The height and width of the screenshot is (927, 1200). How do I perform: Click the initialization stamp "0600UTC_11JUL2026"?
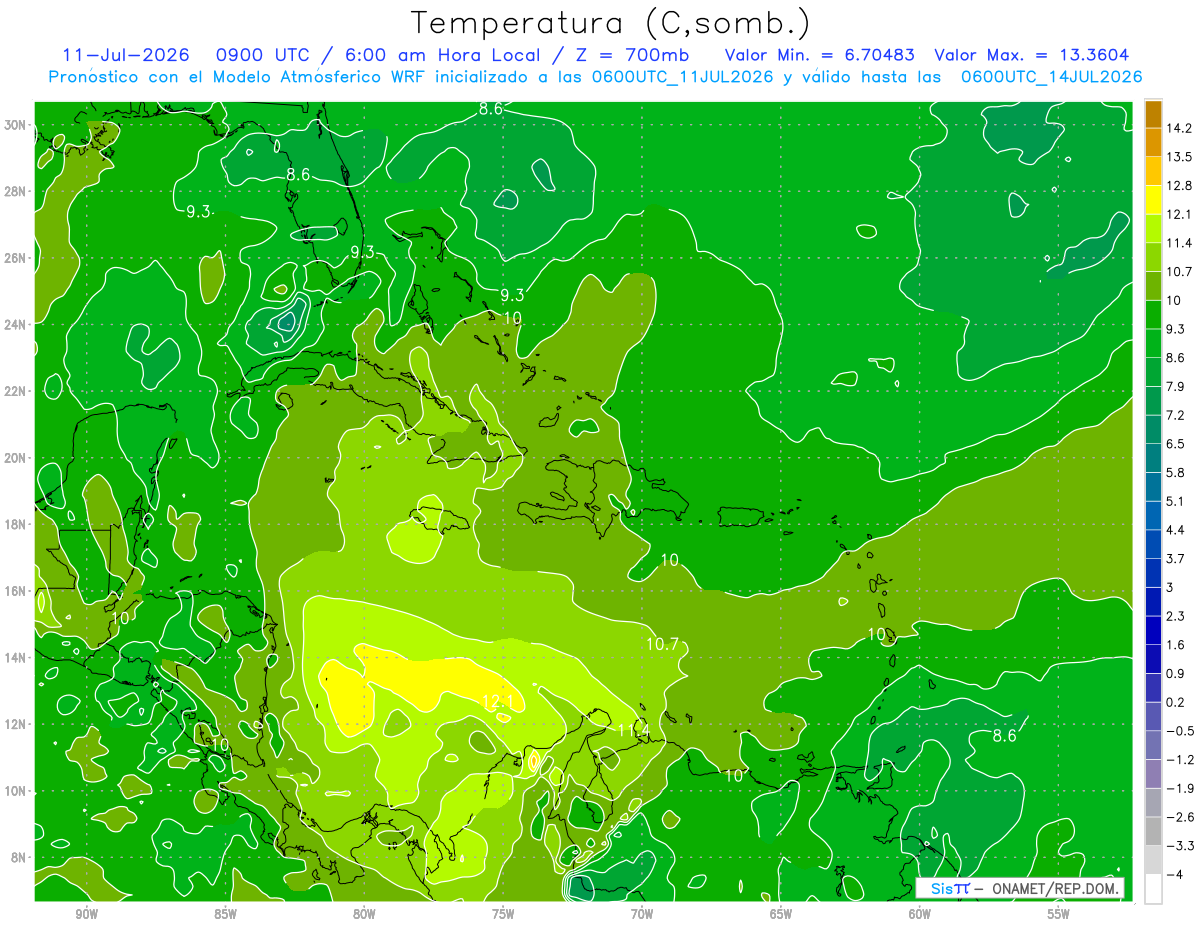[683, 76]
